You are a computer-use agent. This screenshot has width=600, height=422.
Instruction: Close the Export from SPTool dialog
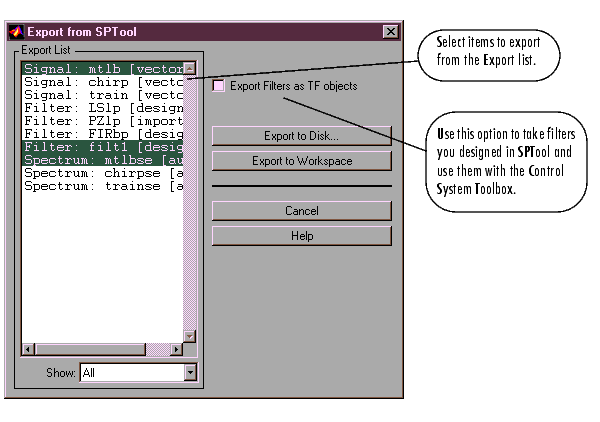pos(390,31)
